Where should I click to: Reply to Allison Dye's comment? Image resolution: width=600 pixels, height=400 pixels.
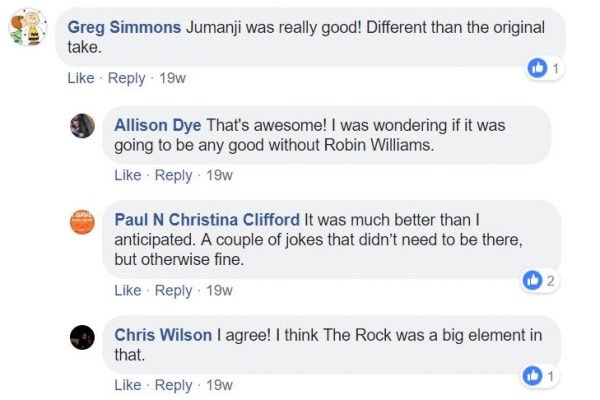(x=173, y=176)
